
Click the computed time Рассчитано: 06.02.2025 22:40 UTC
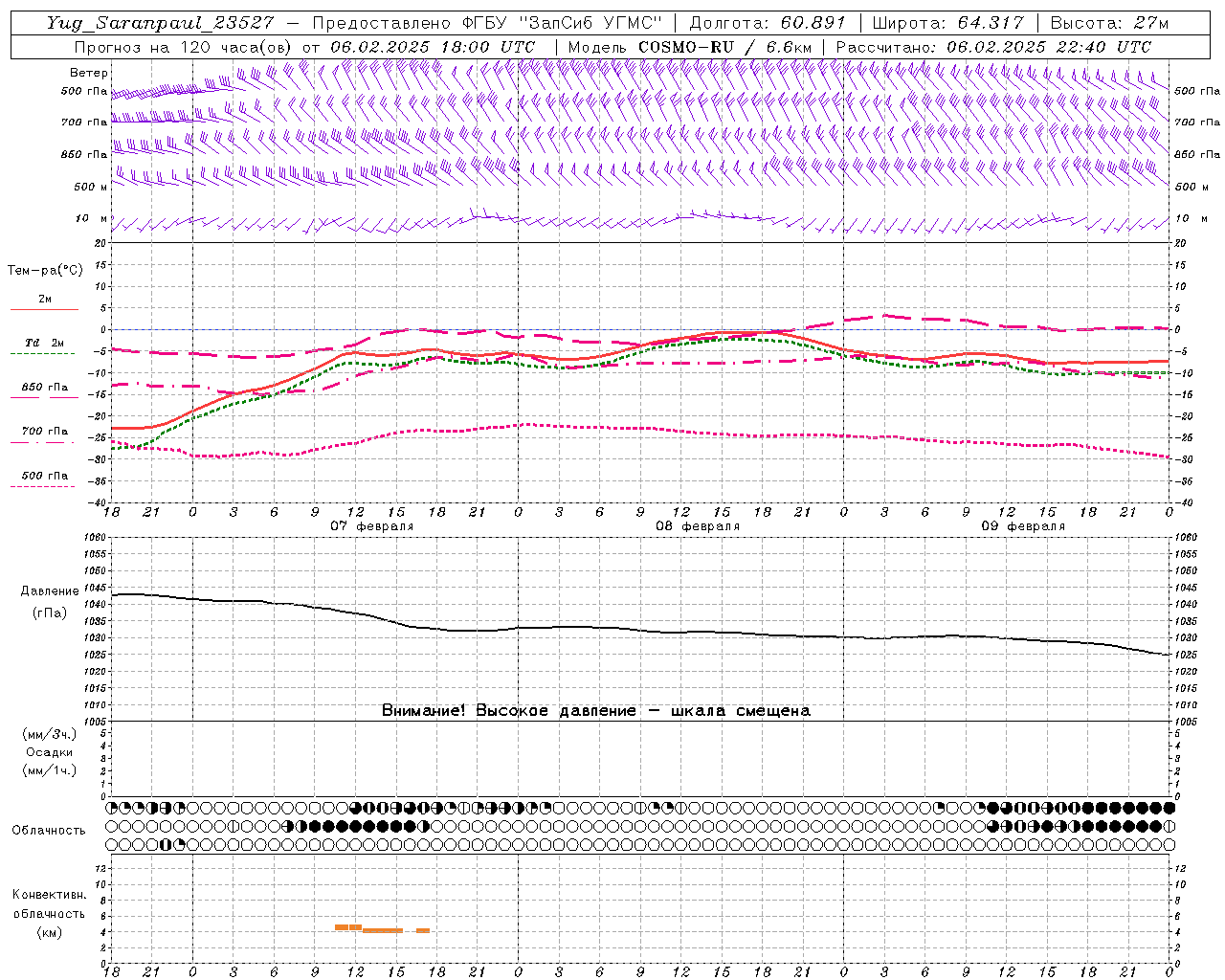tap(993, 46)
